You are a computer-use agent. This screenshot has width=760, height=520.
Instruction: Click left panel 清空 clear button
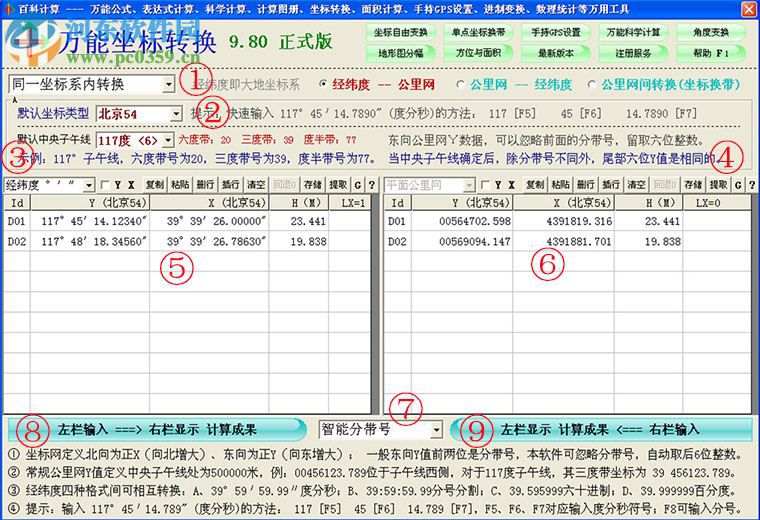[256, 185]
